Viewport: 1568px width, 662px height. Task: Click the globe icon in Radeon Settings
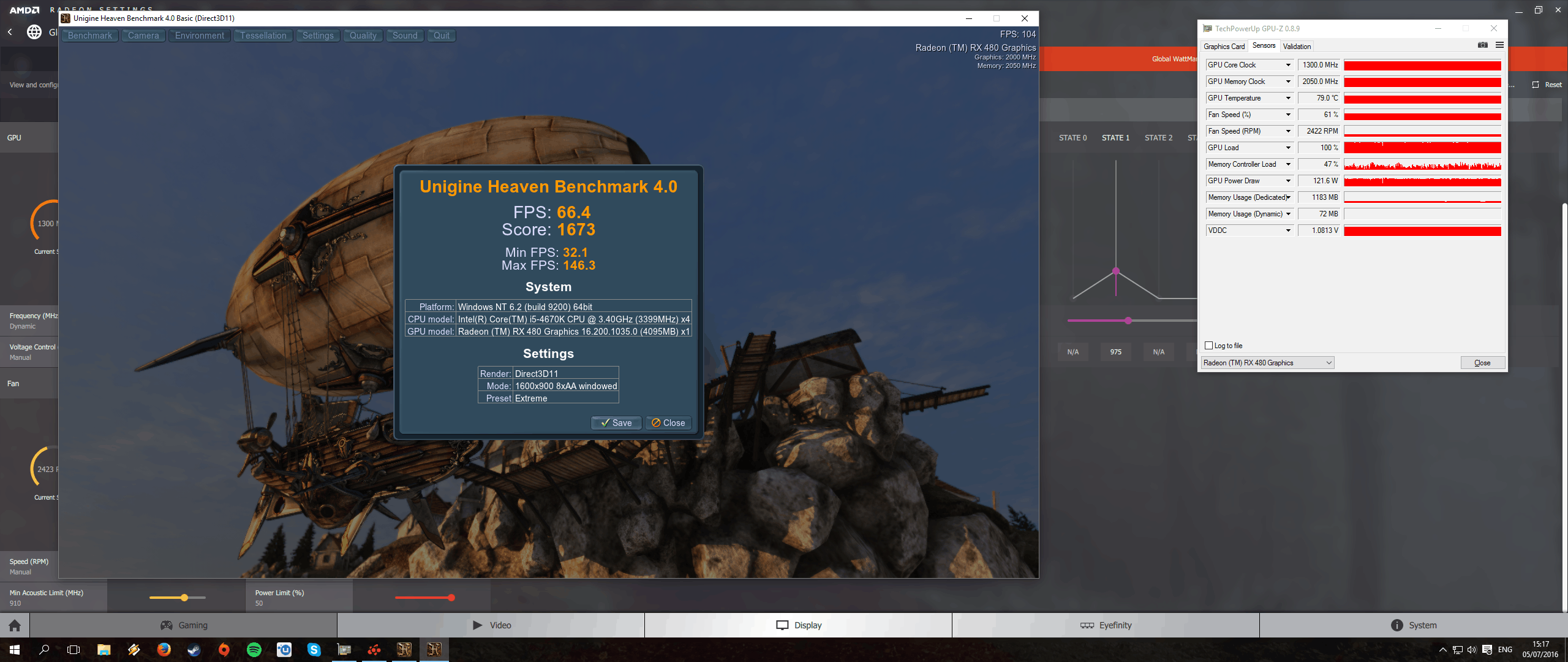pos(34,32)
